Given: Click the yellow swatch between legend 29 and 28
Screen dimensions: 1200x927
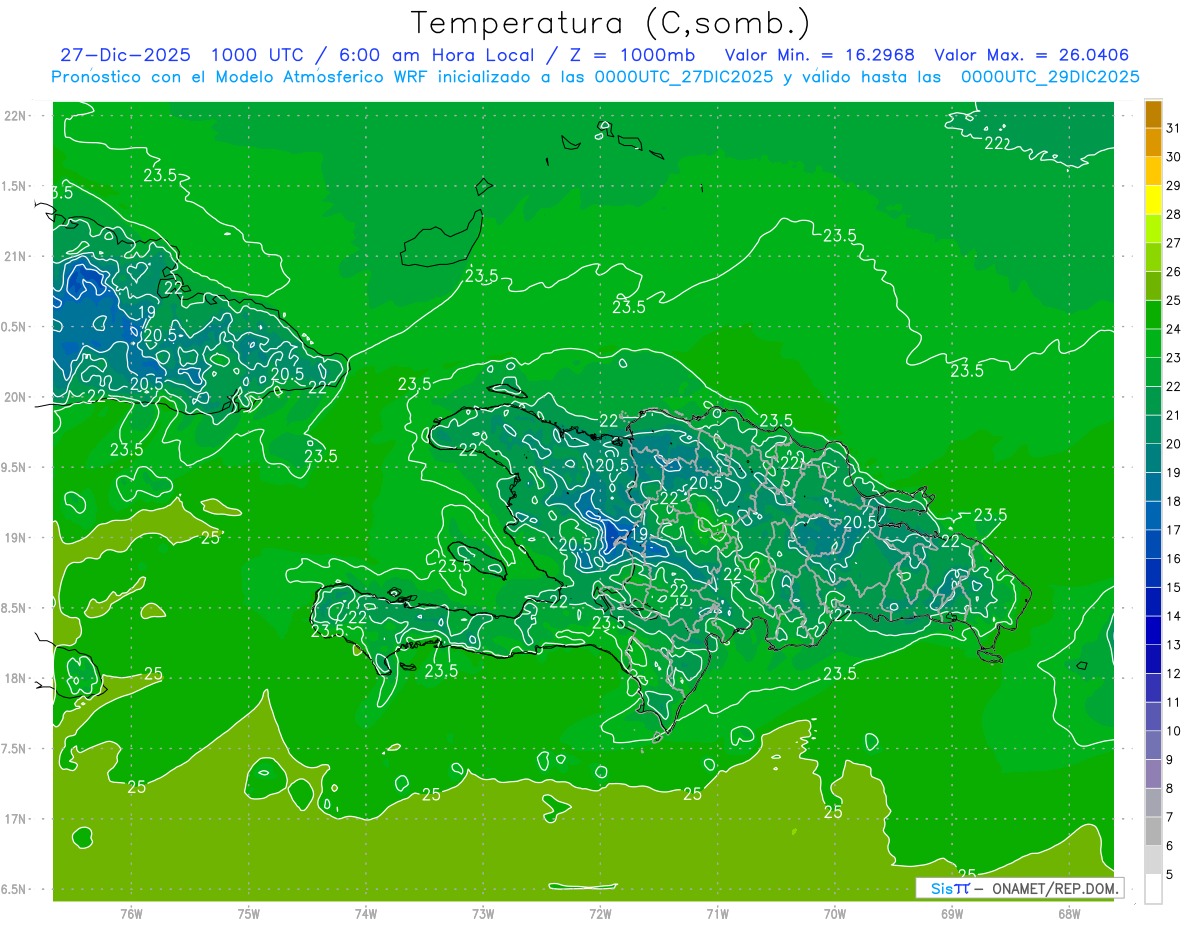Looking at the screenshot, I should point(1153,200).
